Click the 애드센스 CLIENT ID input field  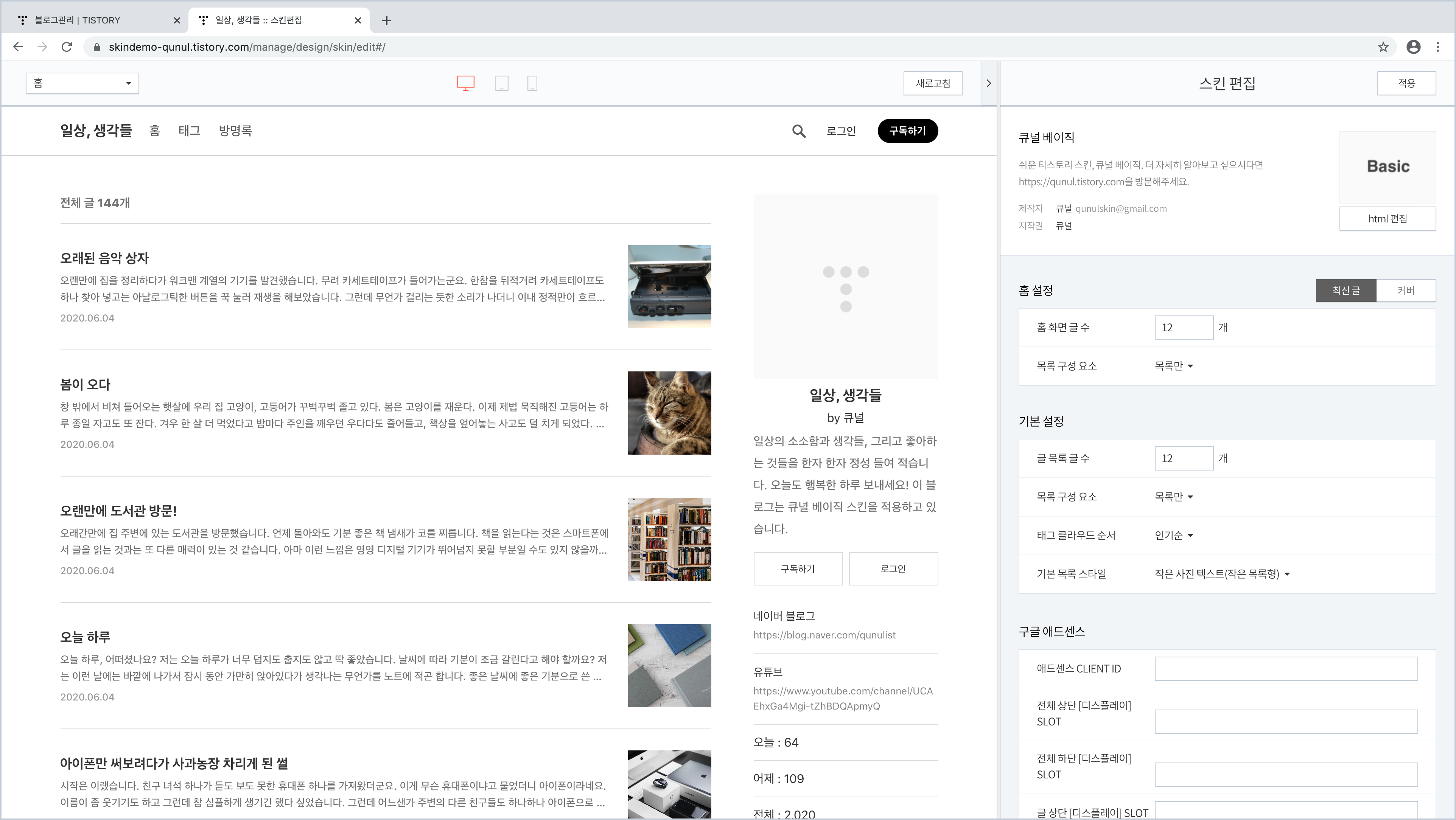pos(1285,669)
